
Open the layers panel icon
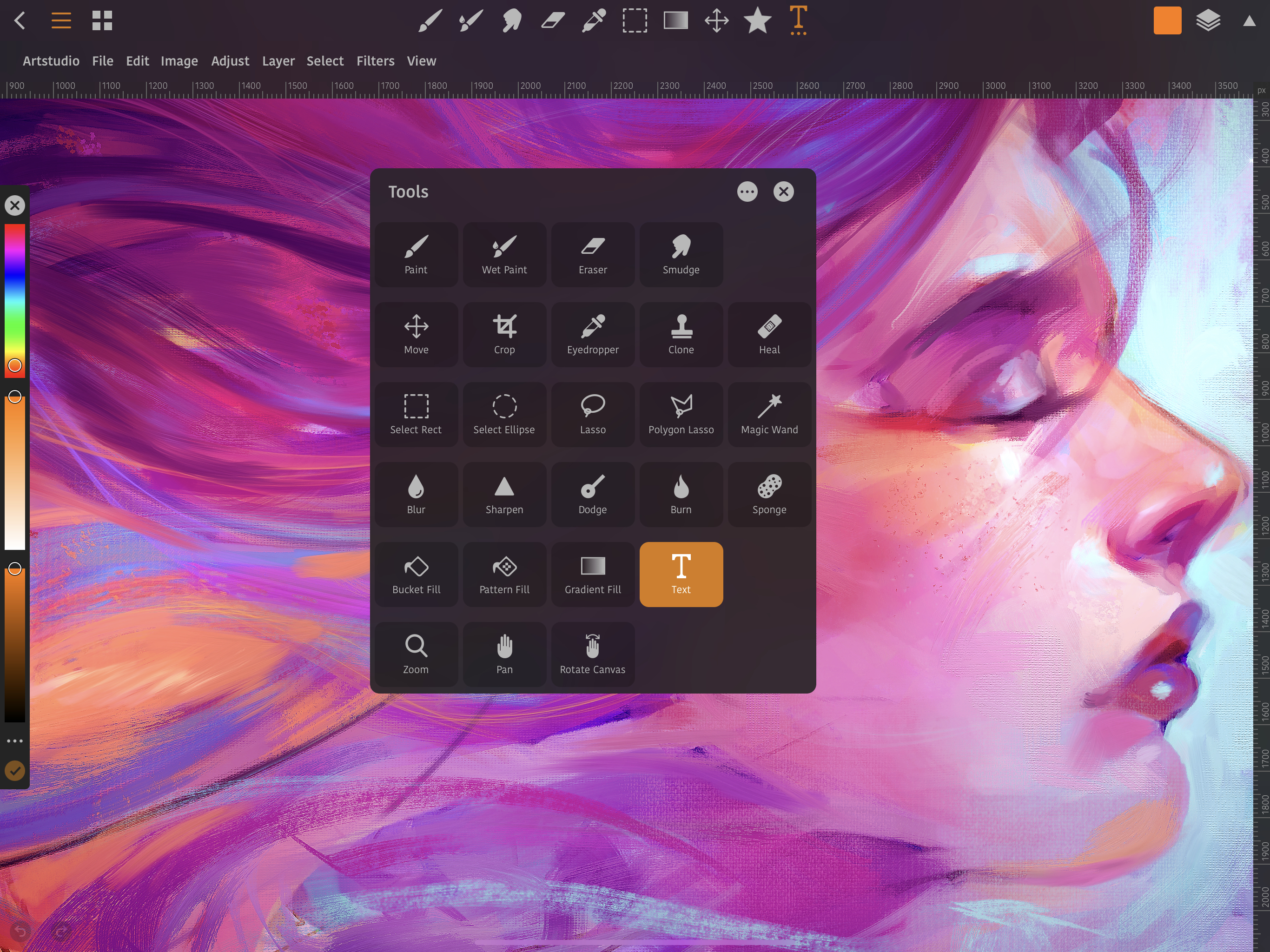tap(1208, 21)
